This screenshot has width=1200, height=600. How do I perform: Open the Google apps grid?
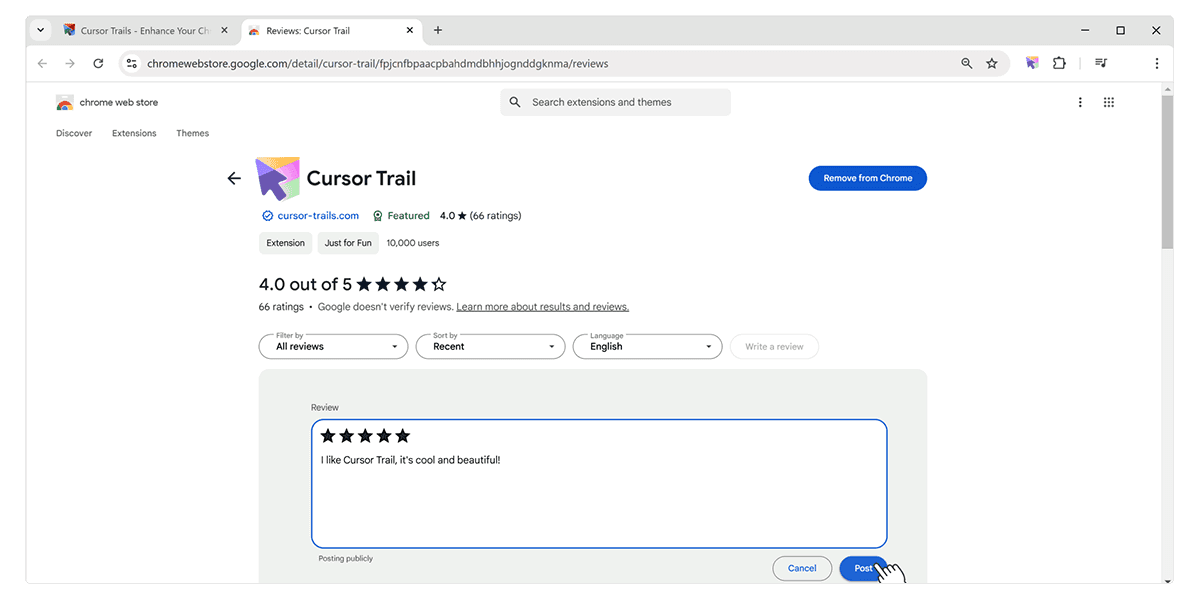[1109, 102]
